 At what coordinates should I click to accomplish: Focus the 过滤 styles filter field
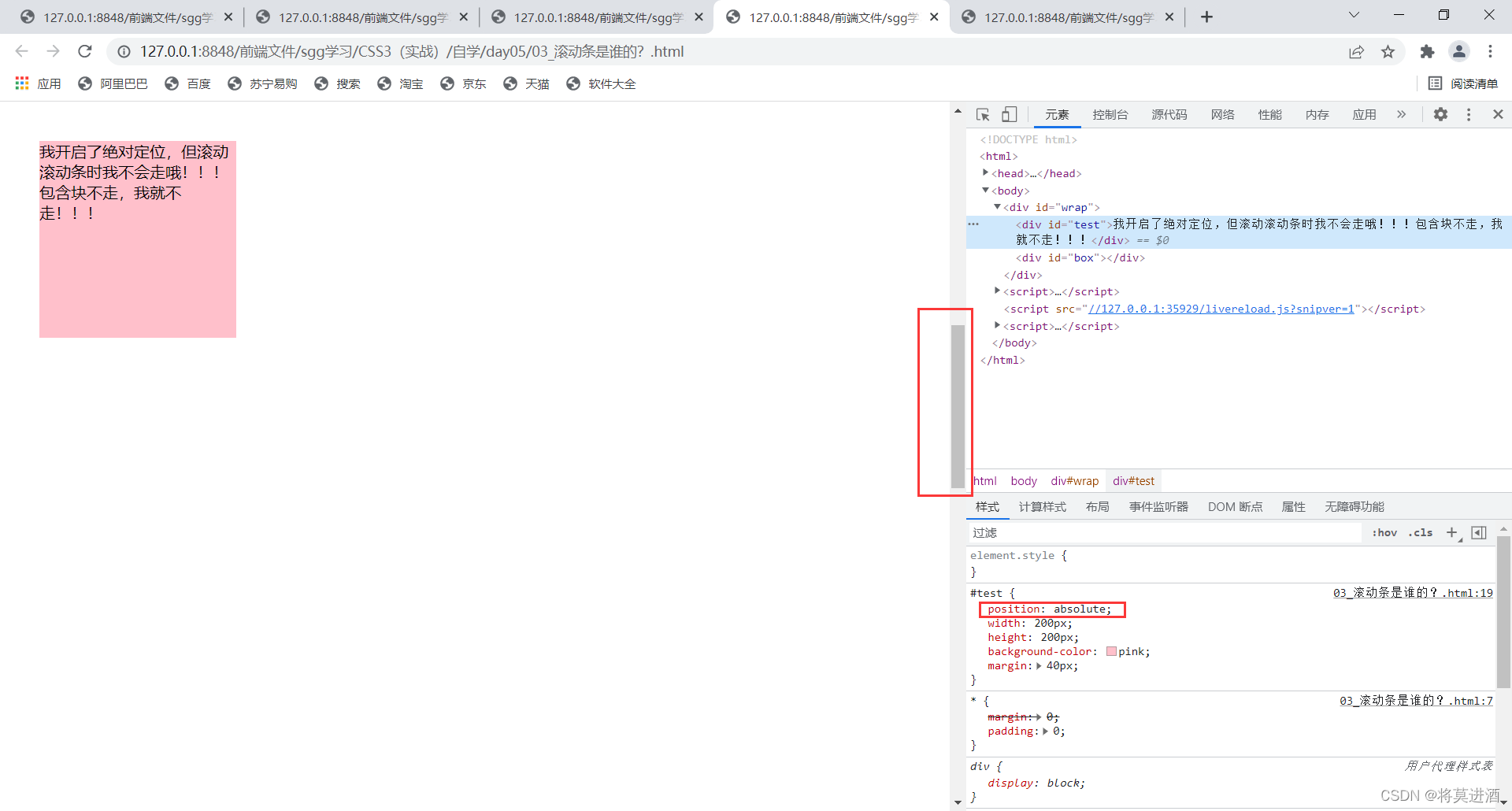point(1164,533)
